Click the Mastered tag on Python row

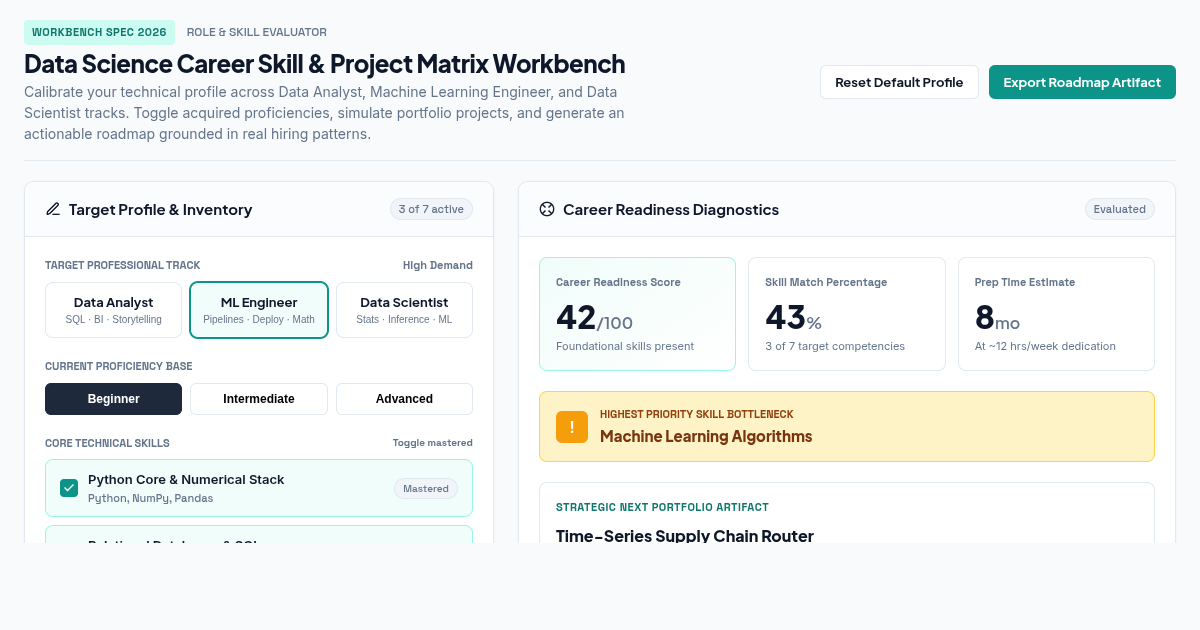coord(426,488)
